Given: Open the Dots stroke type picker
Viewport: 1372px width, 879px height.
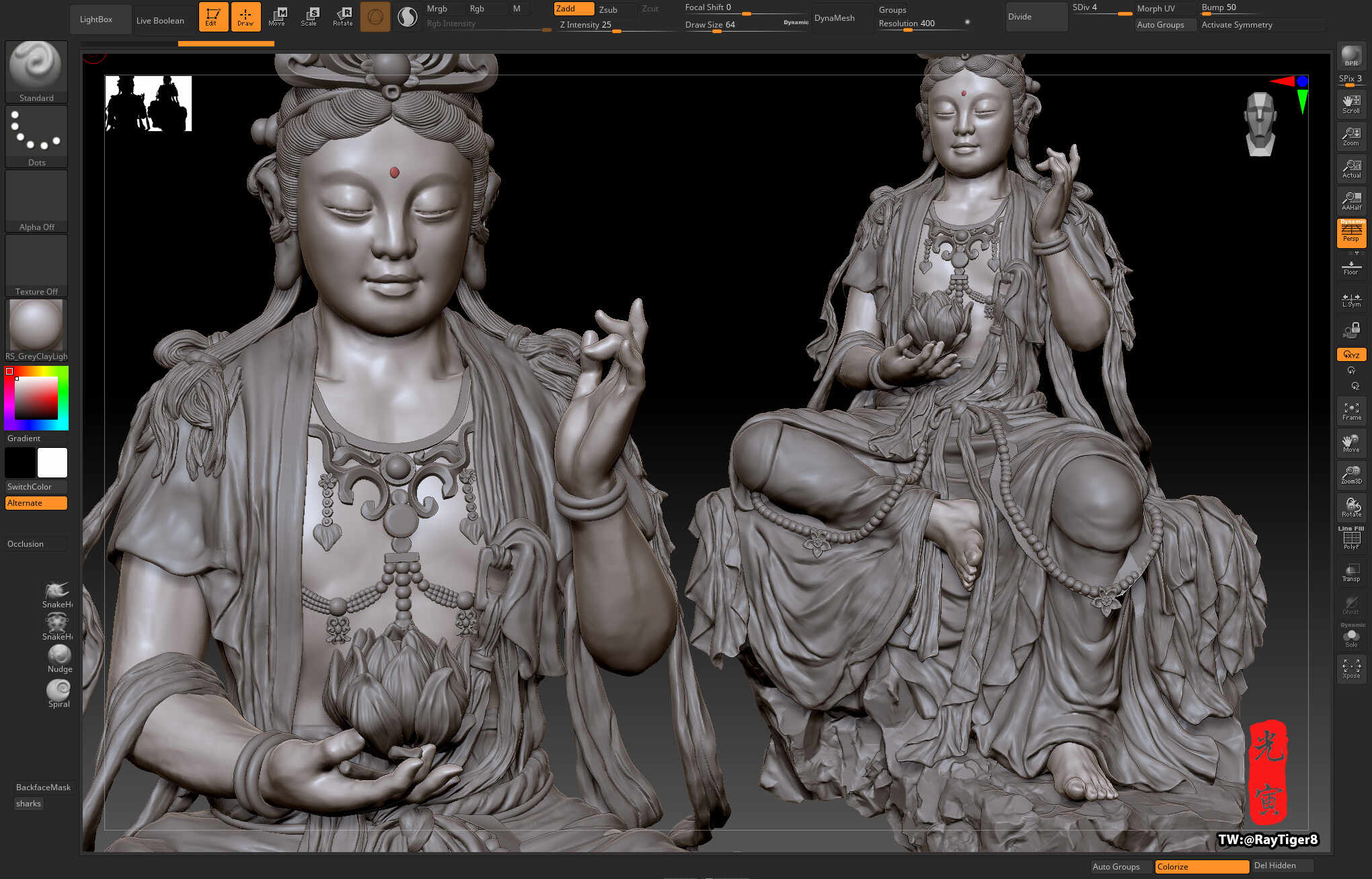Looking at the screenshot, I should [36, 136].
